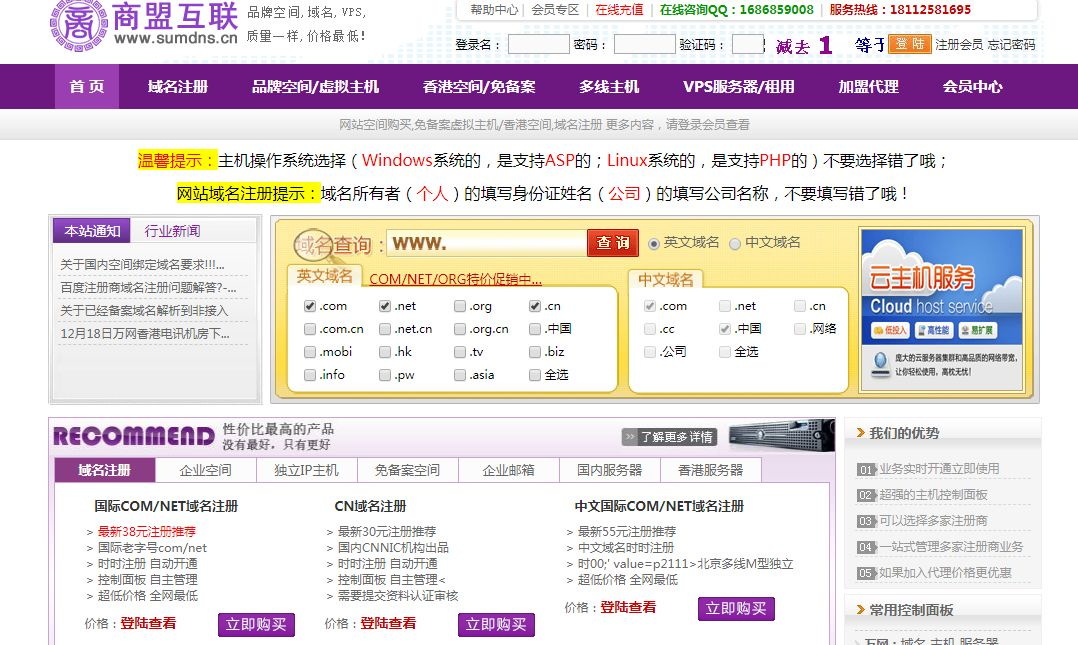The height and width of the screenshot is (645, 1078).
Task: Click the WWW domain search input field
Action: point(480,242)
